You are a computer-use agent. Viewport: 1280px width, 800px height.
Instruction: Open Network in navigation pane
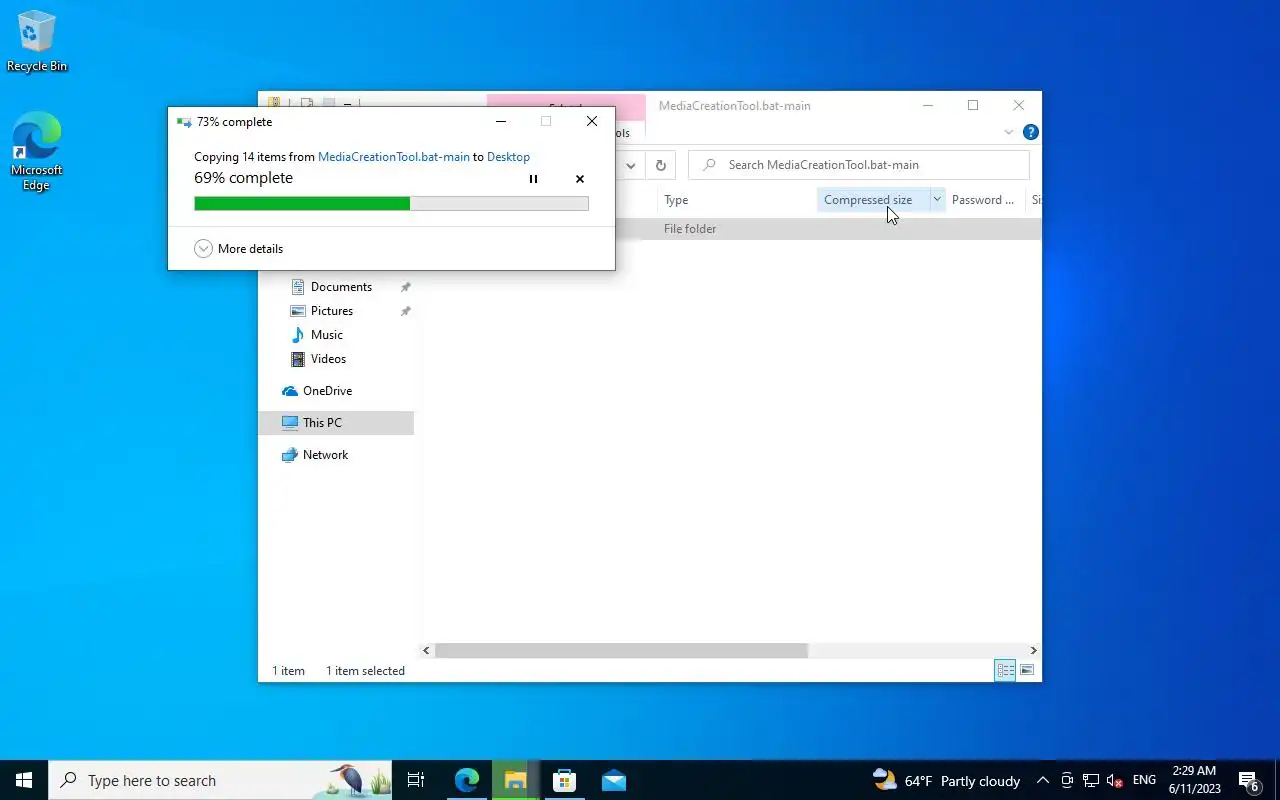coord(325,455)
